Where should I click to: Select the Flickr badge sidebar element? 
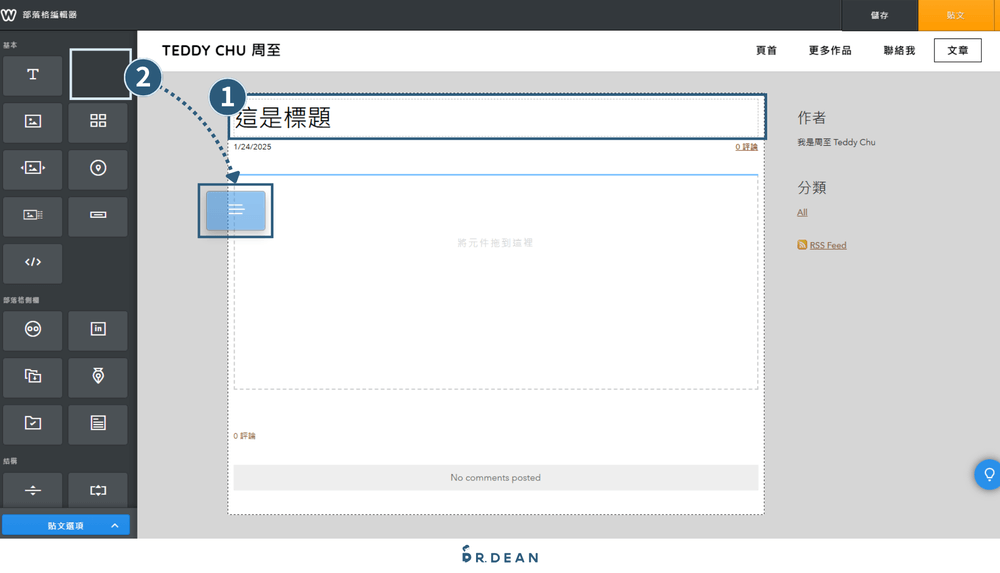tap(33, 330)
